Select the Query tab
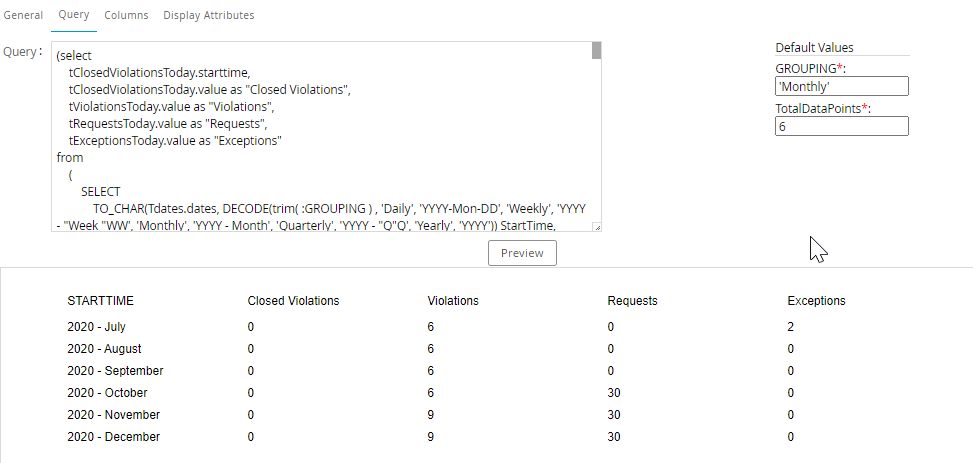The image size is (973, 463). point(73,15)
